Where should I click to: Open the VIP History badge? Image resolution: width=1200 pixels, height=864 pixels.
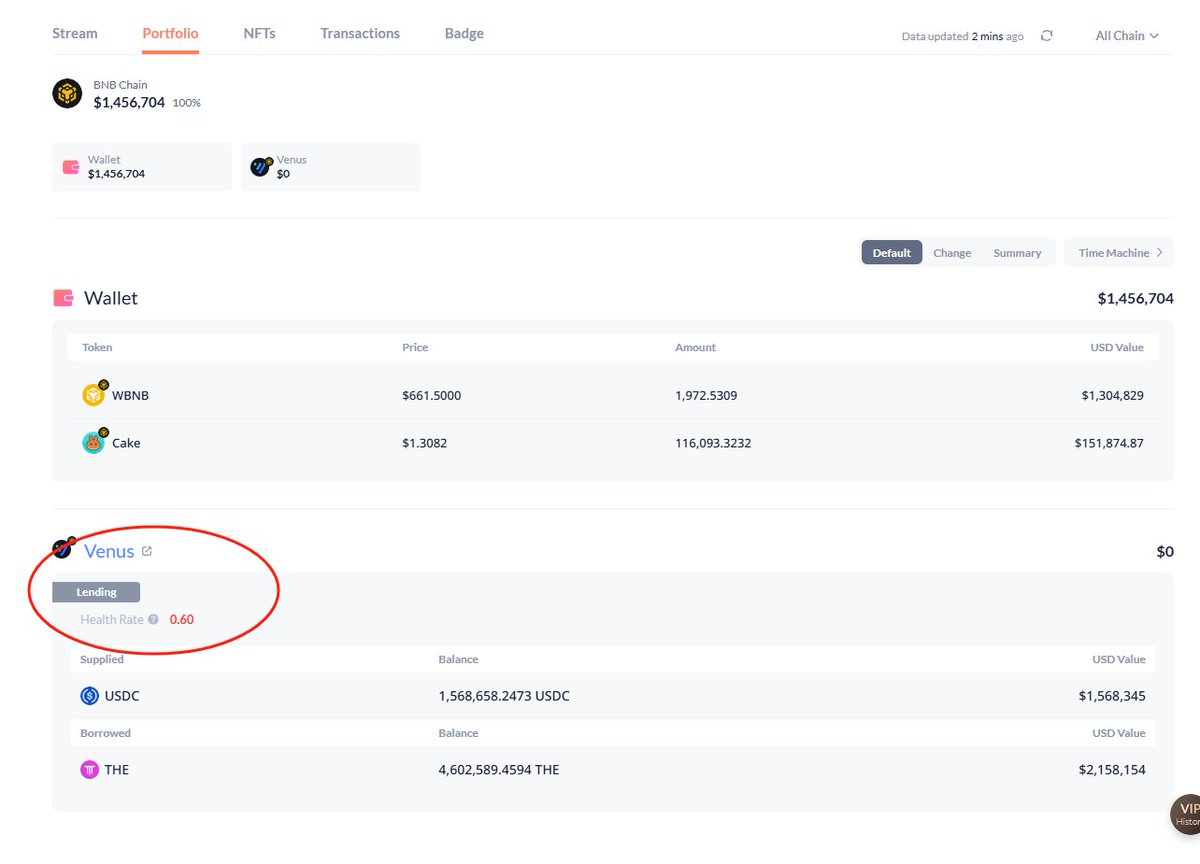pos(1185,814)
